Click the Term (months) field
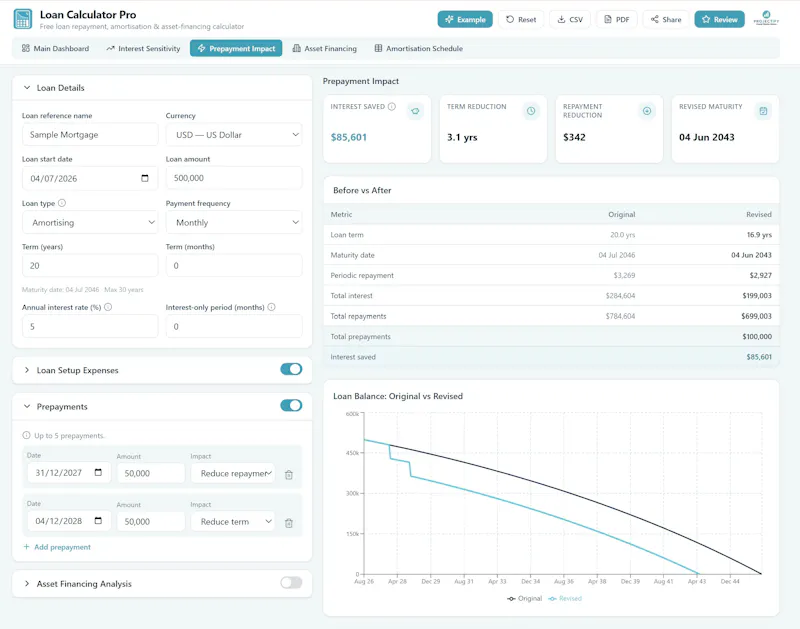The height and width of the screenshot is (629, 800). click(x=234, y=266)
